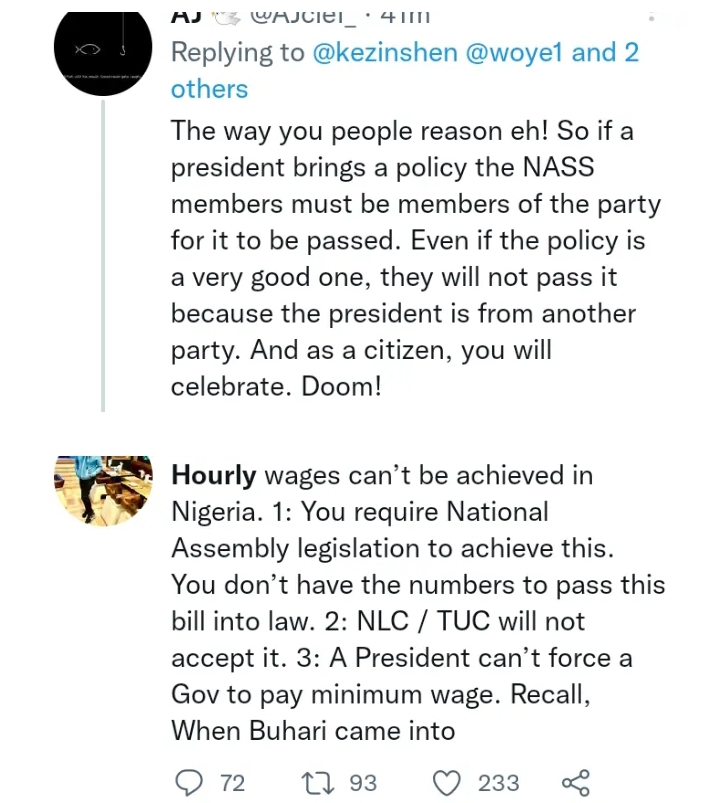Image resolution: width=720 pixels, height=803 pixels.
Task: Open the share icon menu
Action: 576,782
